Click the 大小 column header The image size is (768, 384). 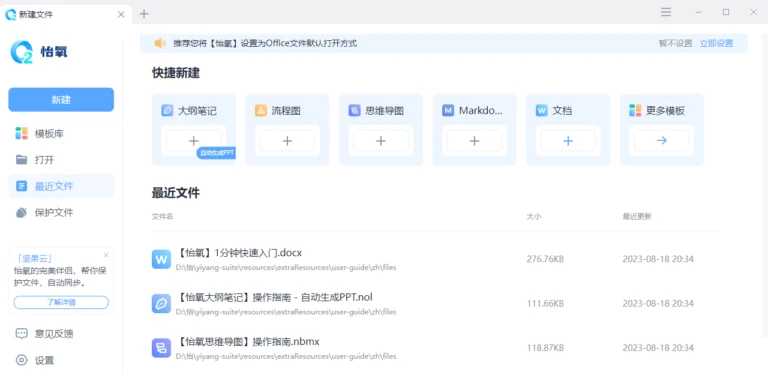[x=533, y=216]
